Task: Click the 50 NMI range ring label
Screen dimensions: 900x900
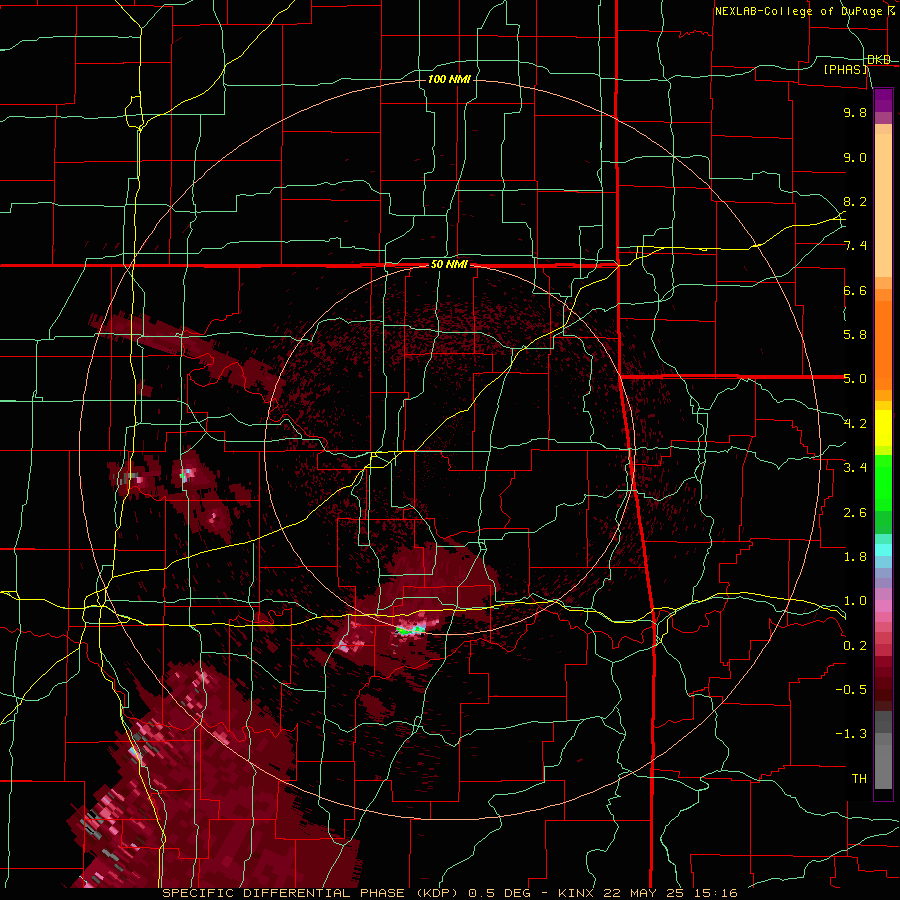Action: click(x=449, y=265)
